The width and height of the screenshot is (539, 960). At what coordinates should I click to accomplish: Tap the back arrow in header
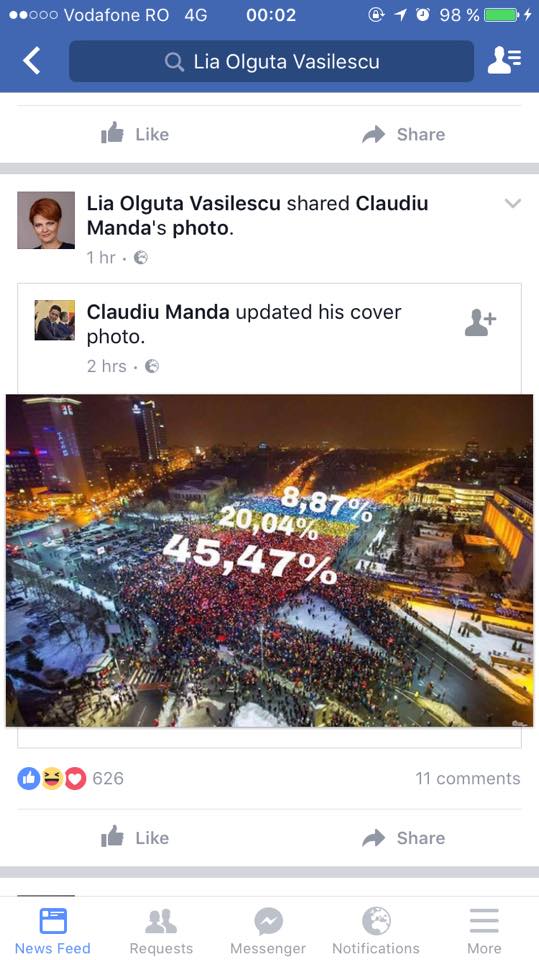(31, 61)
